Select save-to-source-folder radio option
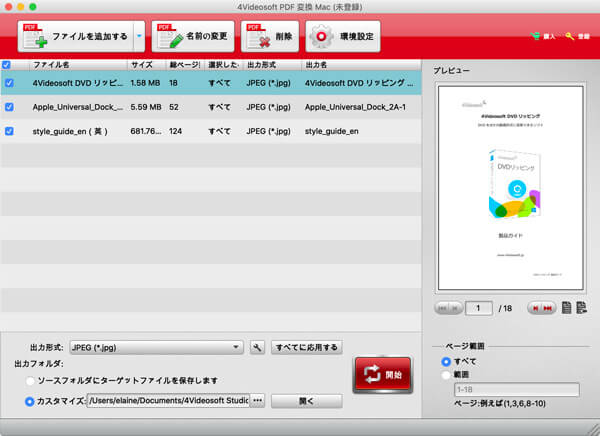The image size is (600, 436). coord(30,381)
